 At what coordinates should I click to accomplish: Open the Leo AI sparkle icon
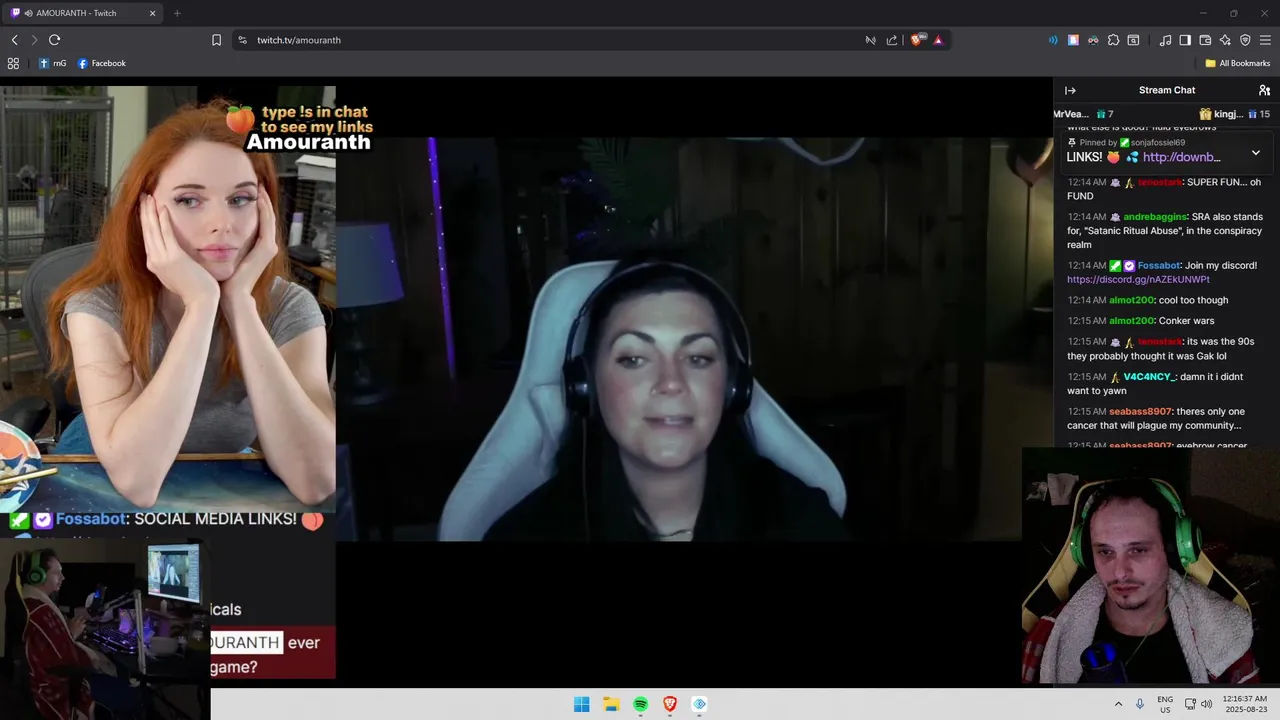(x=1225, y=40)
